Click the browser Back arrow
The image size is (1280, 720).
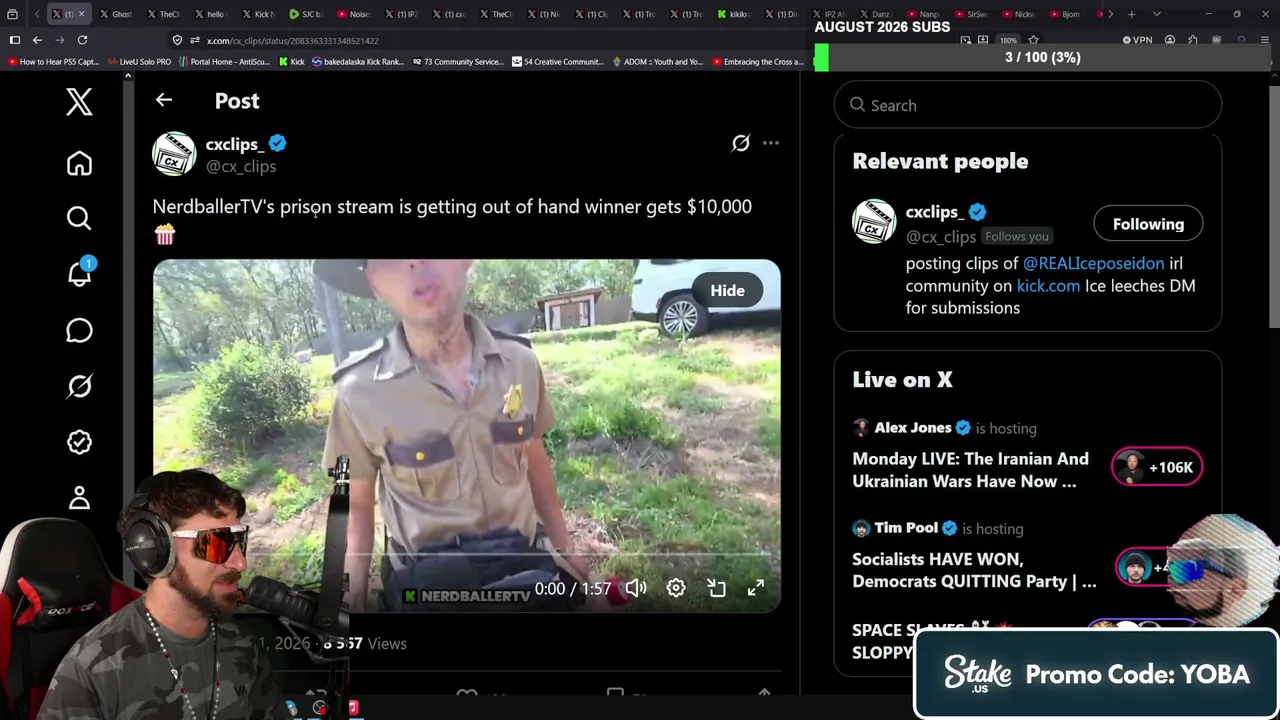point(37,40)
